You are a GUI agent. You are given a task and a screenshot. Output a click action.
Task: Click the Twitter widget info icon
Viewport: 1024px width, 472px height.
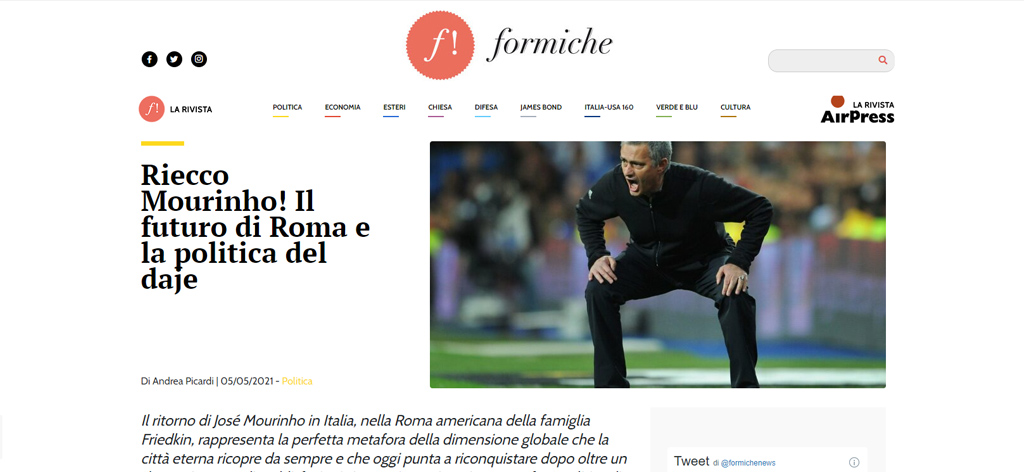pos(854,462)
